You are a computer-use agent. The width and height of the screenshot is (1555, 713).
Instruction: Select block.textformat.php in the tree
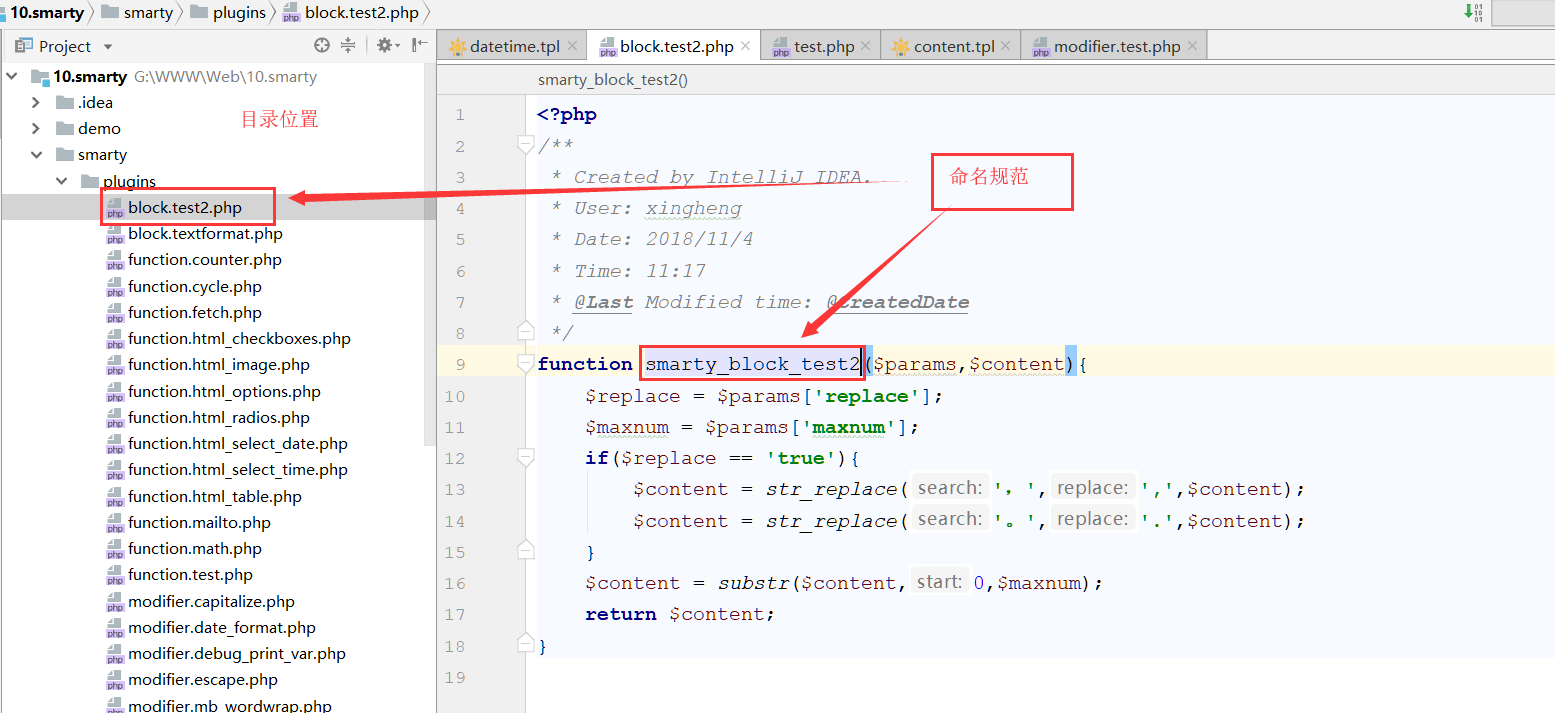point(205,234)
